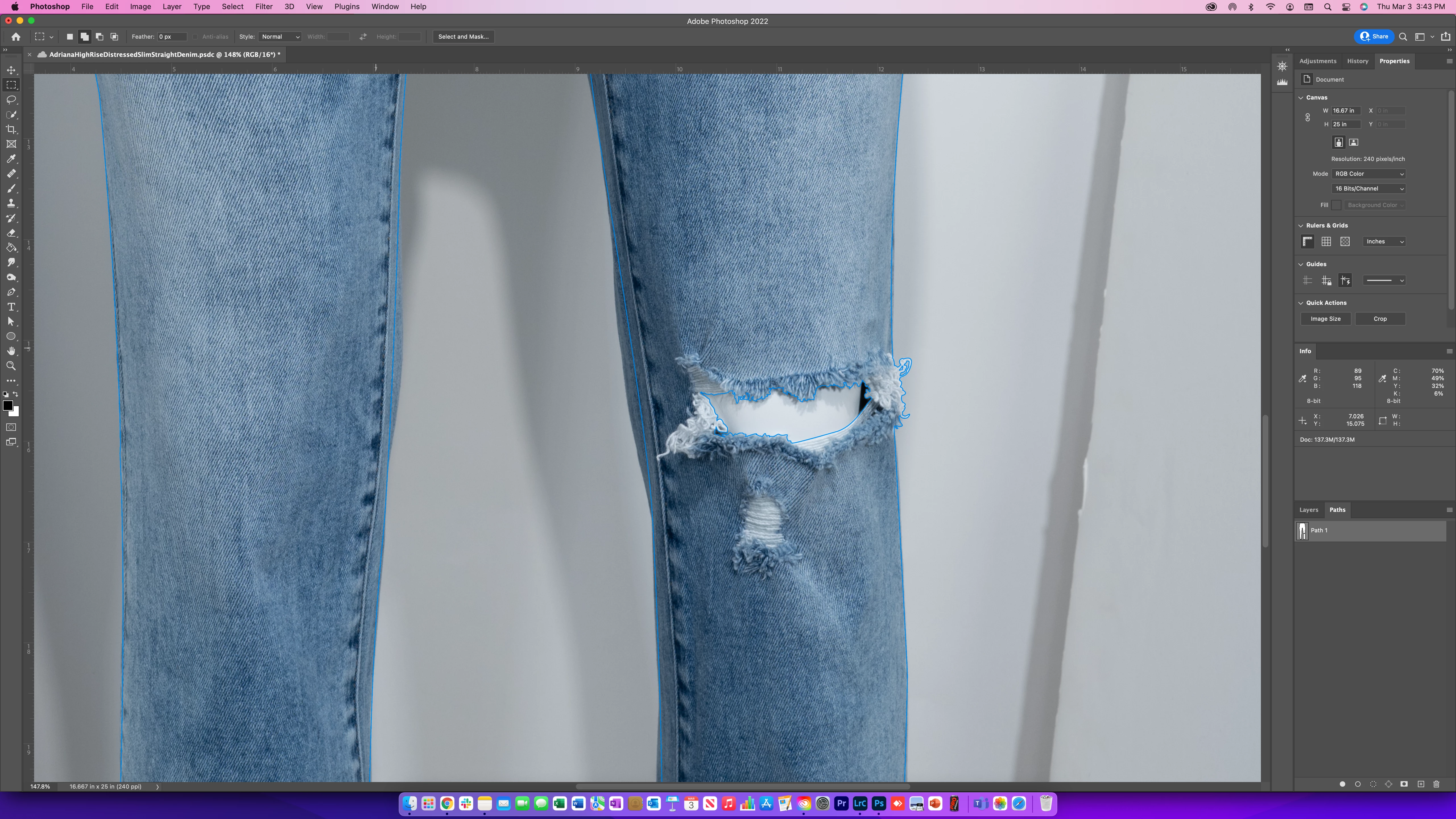The width and height of the screenshot is (1456, 819).
Task: Toggle the grid display icon
Action: coord(1326,241)
